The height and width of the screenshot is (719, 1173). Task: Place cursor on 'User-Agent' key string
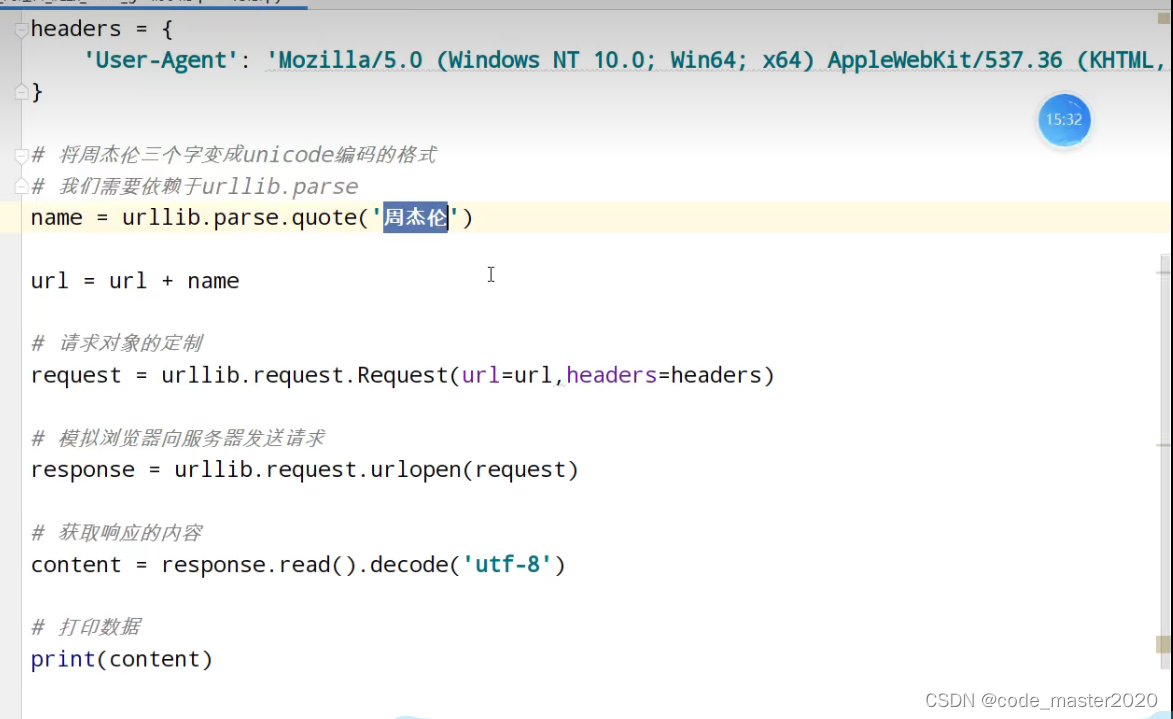pyautogui.click(x=161, y=60)
